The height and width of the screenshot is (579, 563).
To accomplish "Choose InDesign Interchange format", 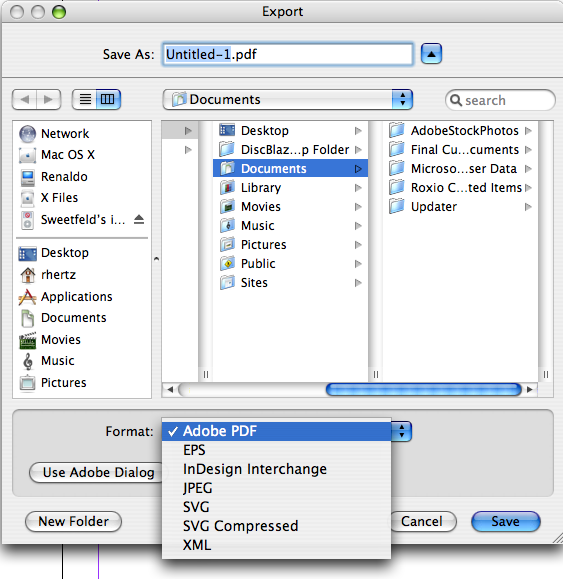I will tap(277, 469).
